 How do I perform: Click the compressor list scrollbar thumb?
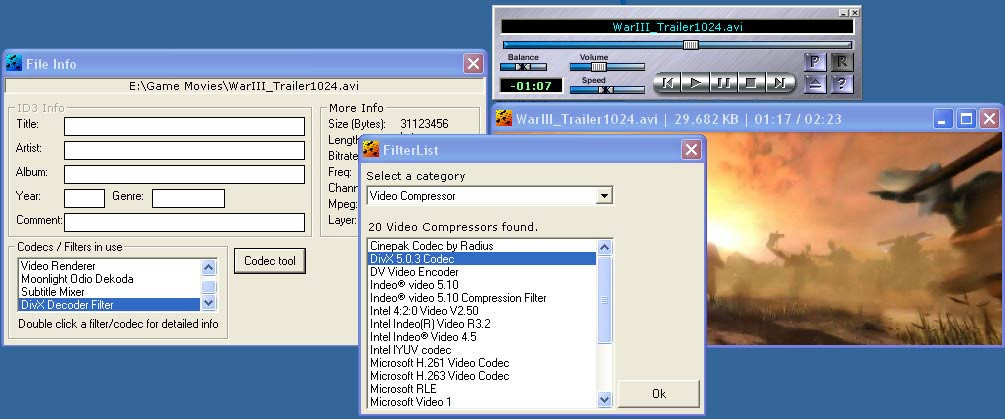coord(604,299)
